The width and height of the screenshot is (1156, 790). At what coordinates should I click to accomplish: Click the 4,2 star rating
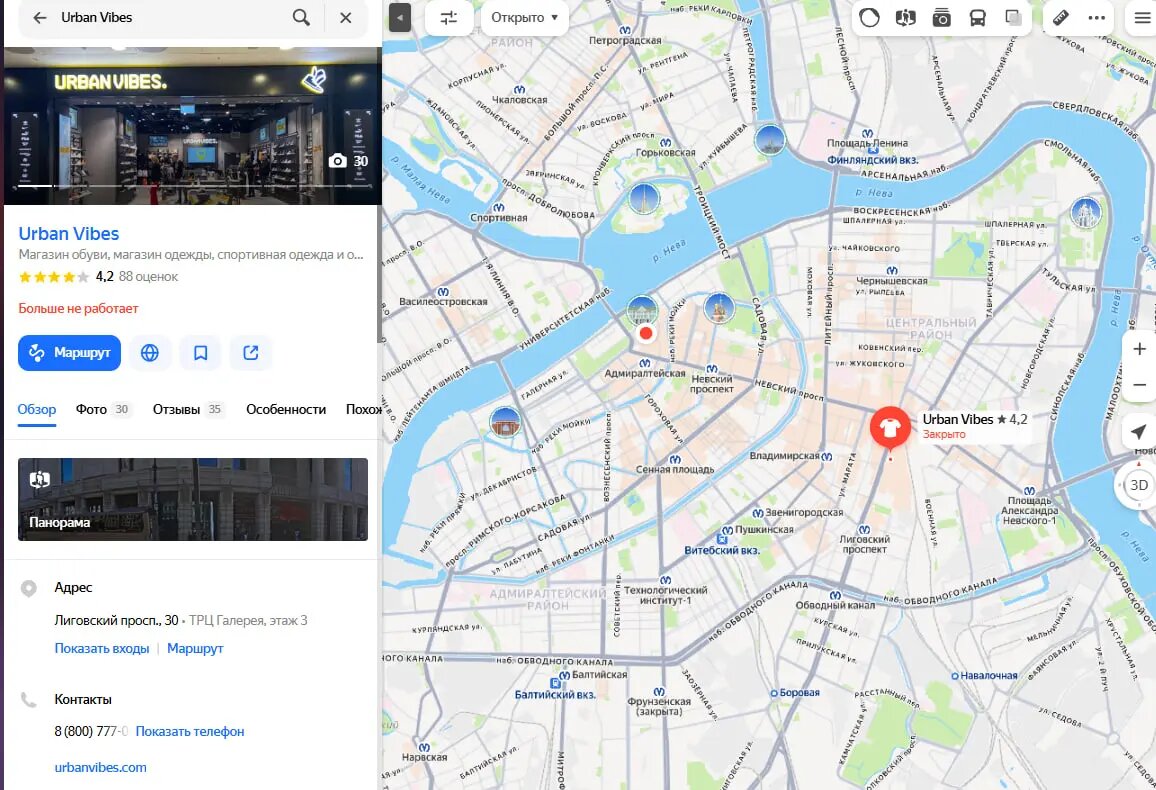[x=105, y=277]
